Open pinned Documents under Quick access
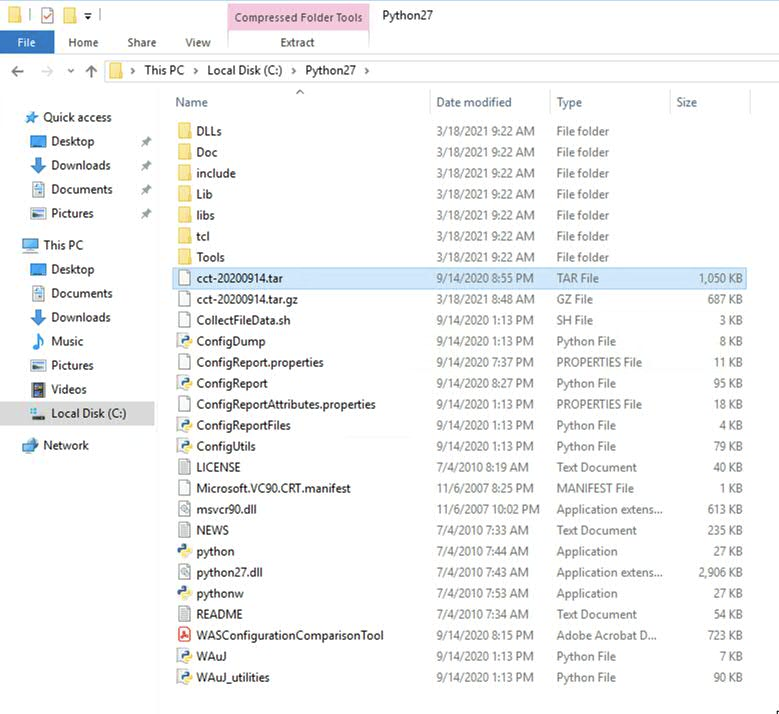This screenshot has width=779, height=714. click(x=81, y=189)
